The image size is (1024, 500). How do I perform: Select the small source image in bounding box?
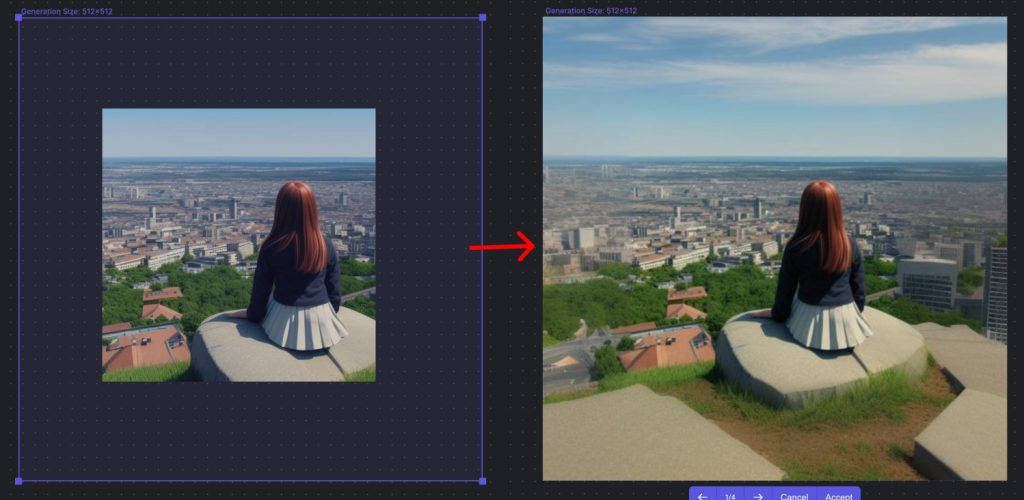(x=238, y=244)
